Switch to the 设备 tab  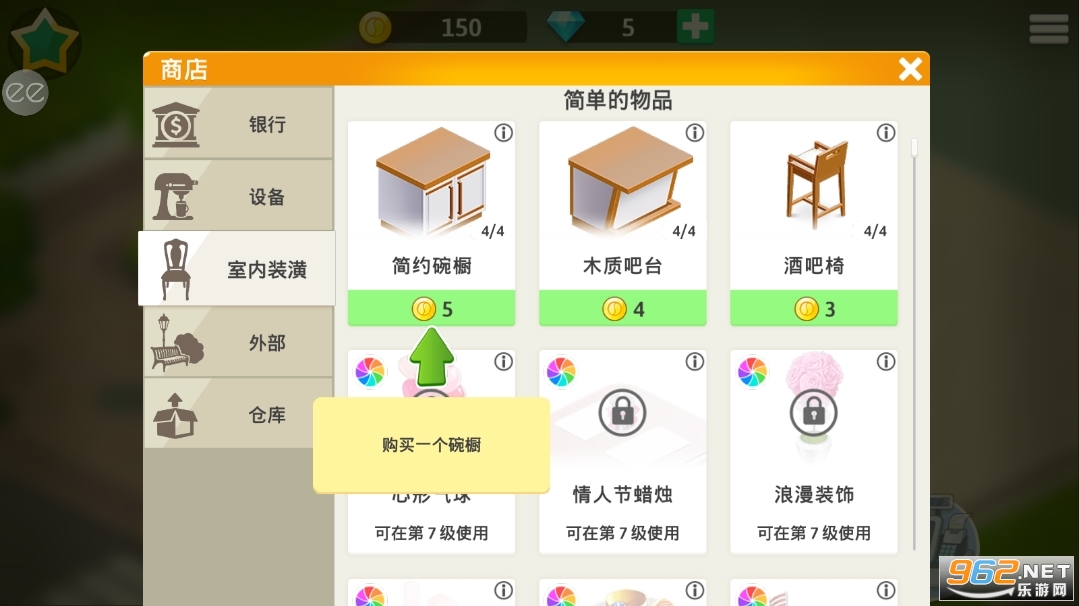point(238,197)
